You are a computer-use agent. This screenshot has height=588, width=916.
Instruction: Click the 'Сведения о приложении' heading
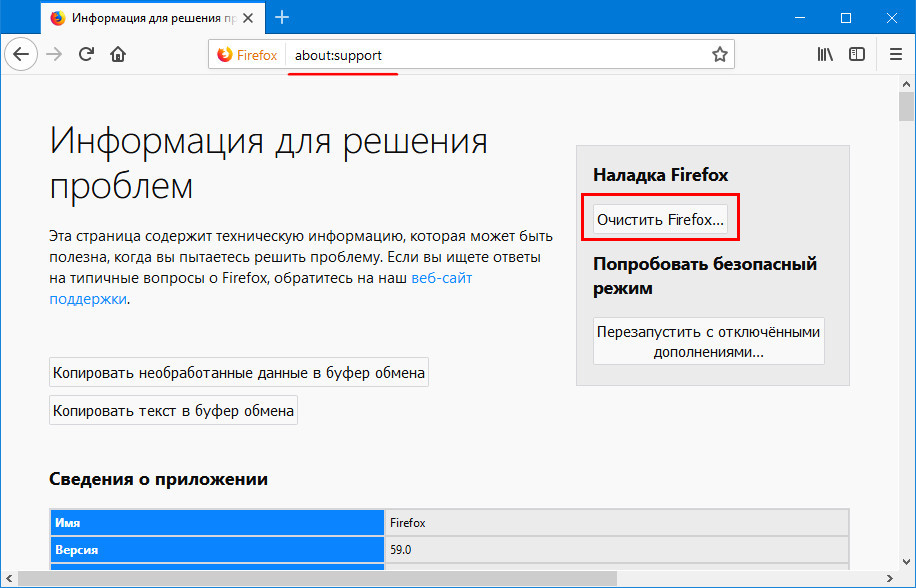(x=158, y=479)
